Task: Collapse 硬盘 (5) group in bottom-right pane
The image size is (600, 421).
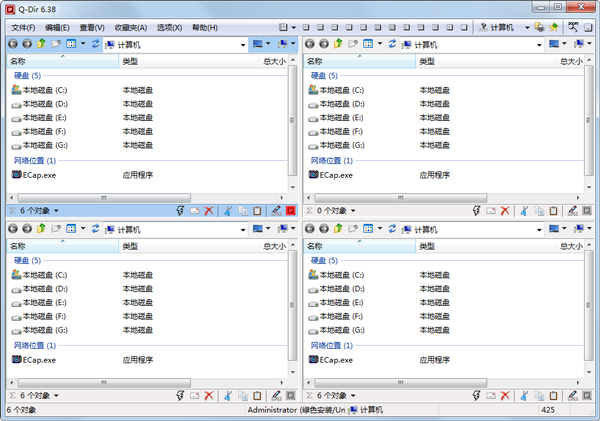Action: point(324,260)
